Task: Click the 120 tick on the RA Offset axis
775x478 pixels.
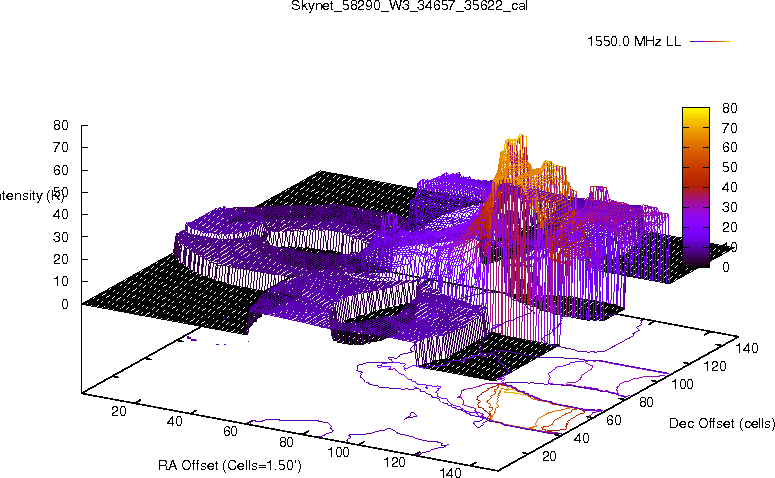Action: pyautogui.click(x=394, y=462)
